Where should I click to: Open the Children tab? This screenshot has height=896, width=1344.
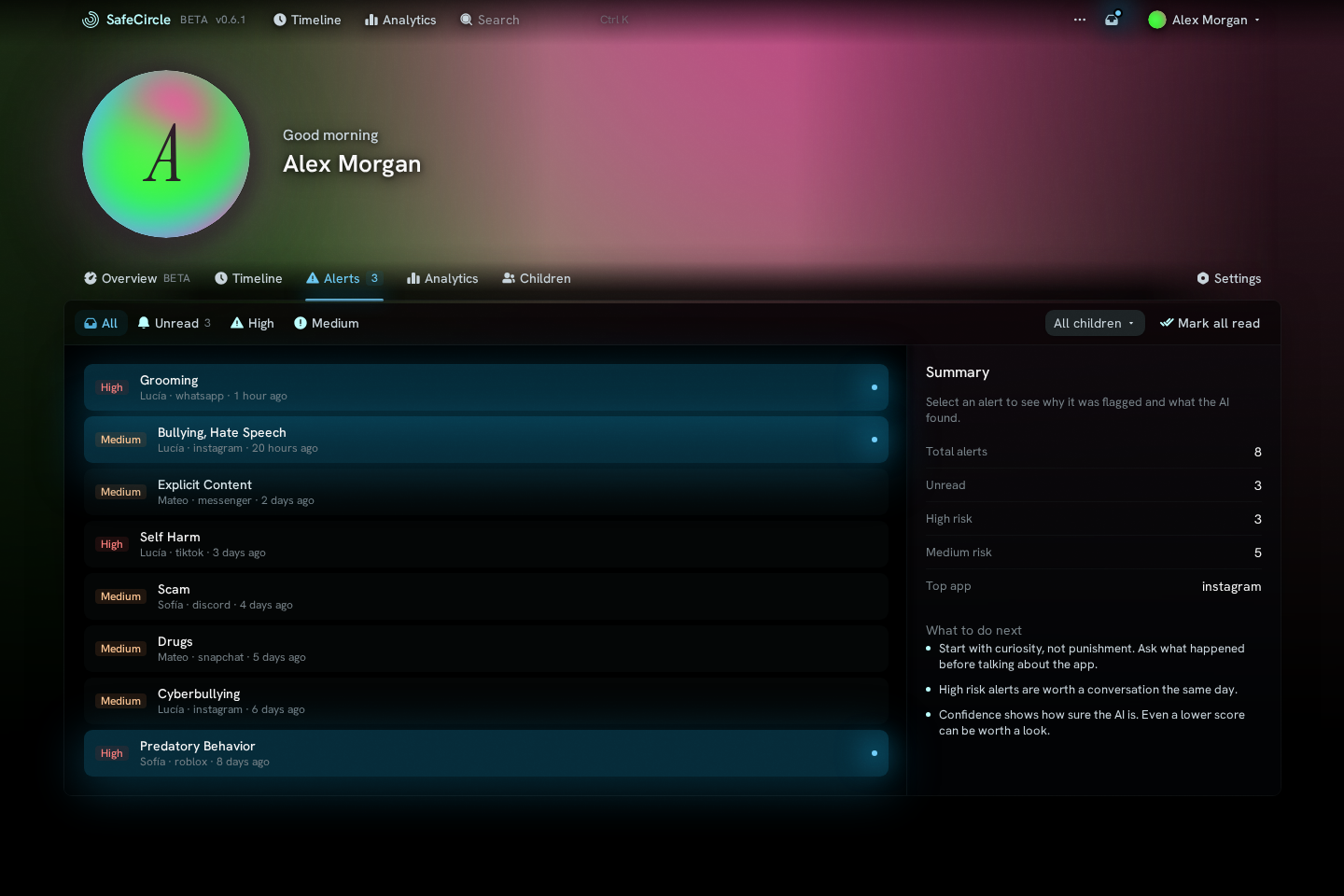[x=537, y=278]
